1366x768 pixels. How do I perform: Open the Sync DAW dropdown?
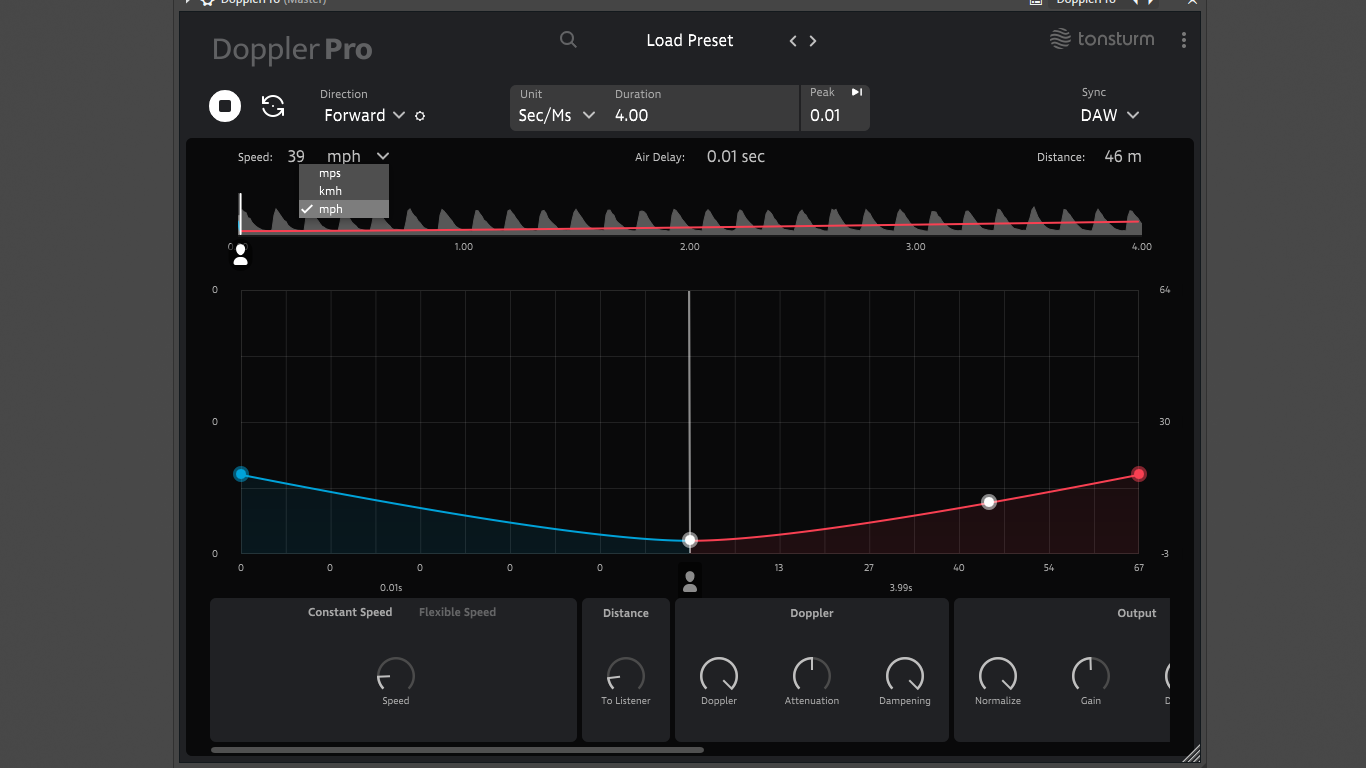click(1109, 115)
